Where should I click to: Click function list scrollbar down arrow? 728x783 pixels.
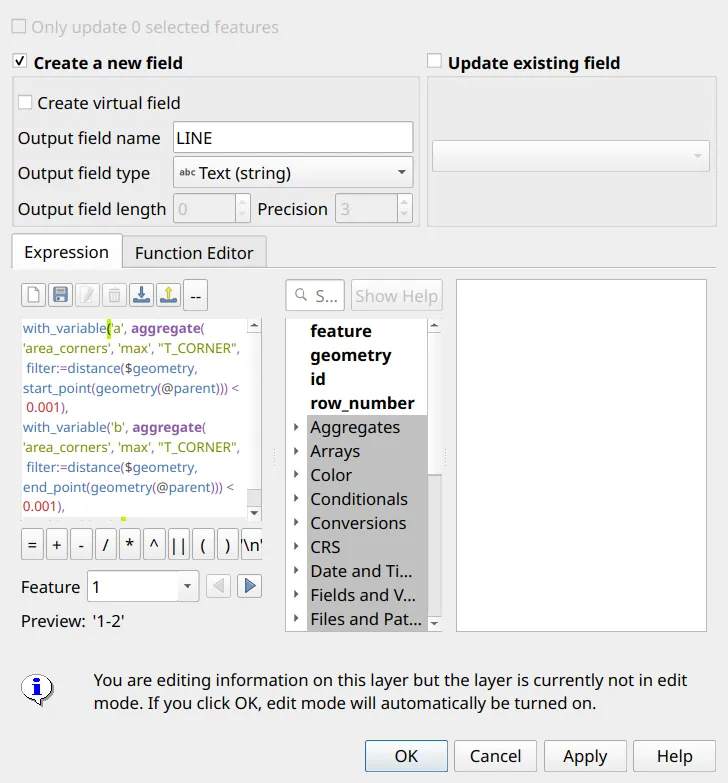click(x=434, y=623)
